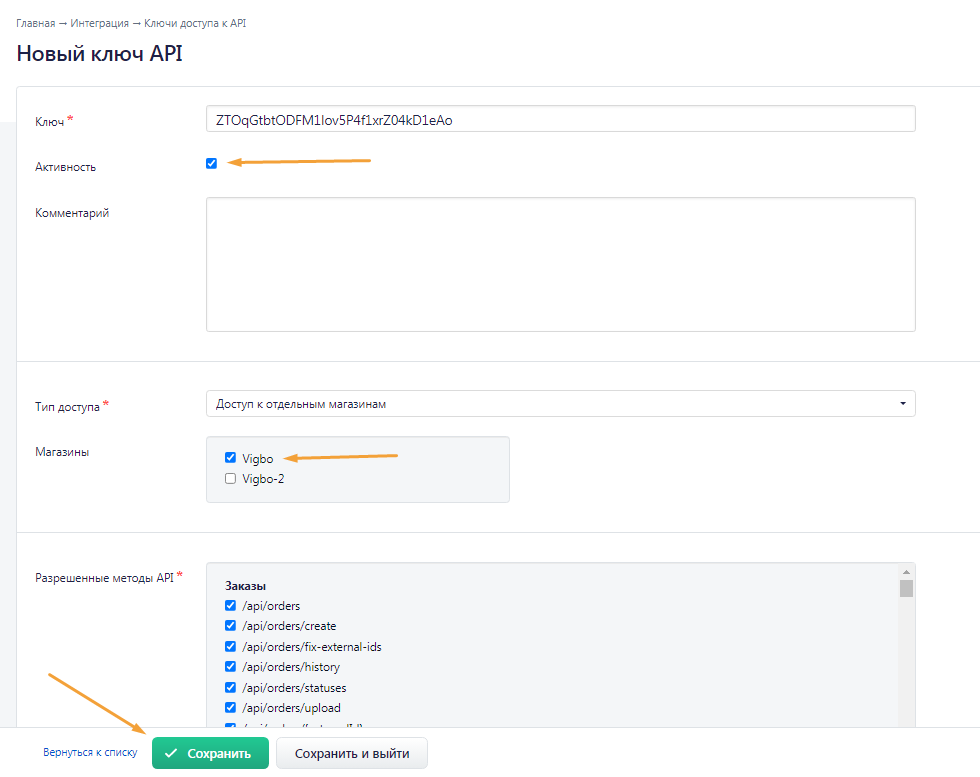The width and height of the screenshot is (980, 777).
Task: Open the Интеграция breadcrumb link
Action: pyautogui.click(x=99, y=23)
